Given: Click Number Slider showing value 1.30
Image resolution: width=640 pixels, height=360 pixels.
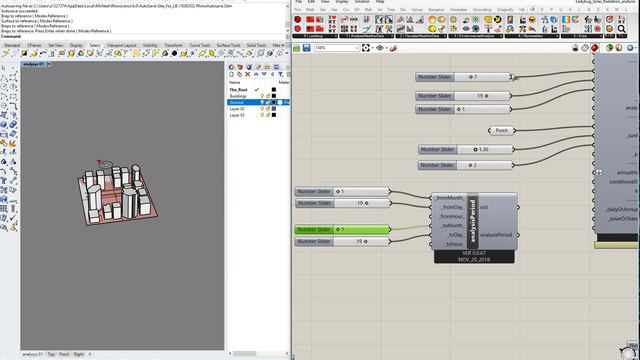Looking at the screenshot, I should pyautogui.click(x=466, y=149).
